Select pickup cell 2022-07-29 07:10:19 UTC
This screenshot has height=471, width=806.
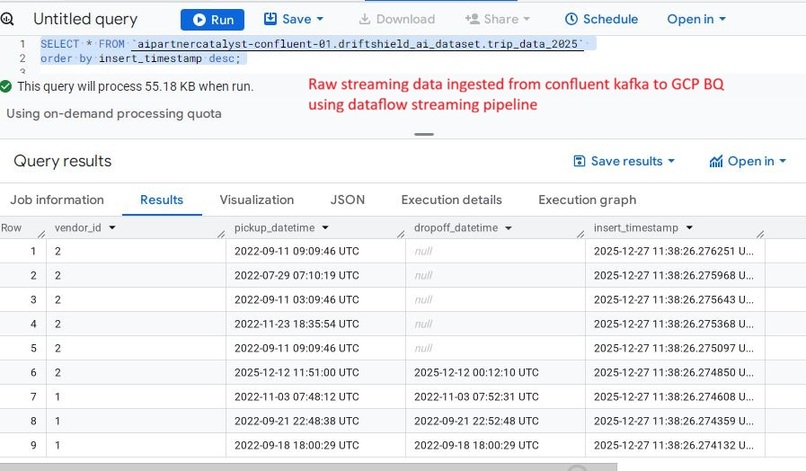point(316,275)
